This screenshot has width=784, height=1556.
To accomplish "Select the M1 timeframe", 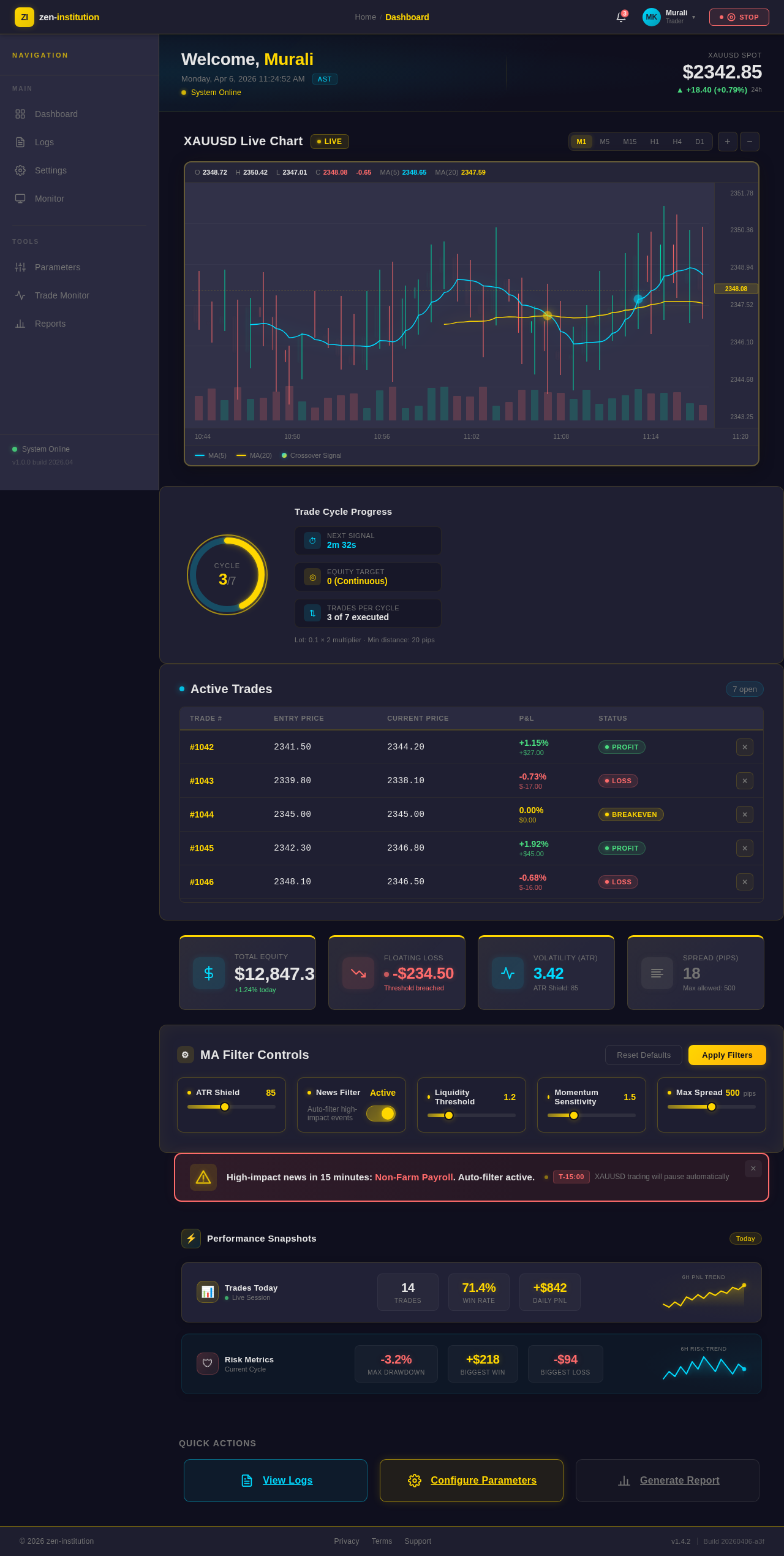I will click(x=581, y=142).
